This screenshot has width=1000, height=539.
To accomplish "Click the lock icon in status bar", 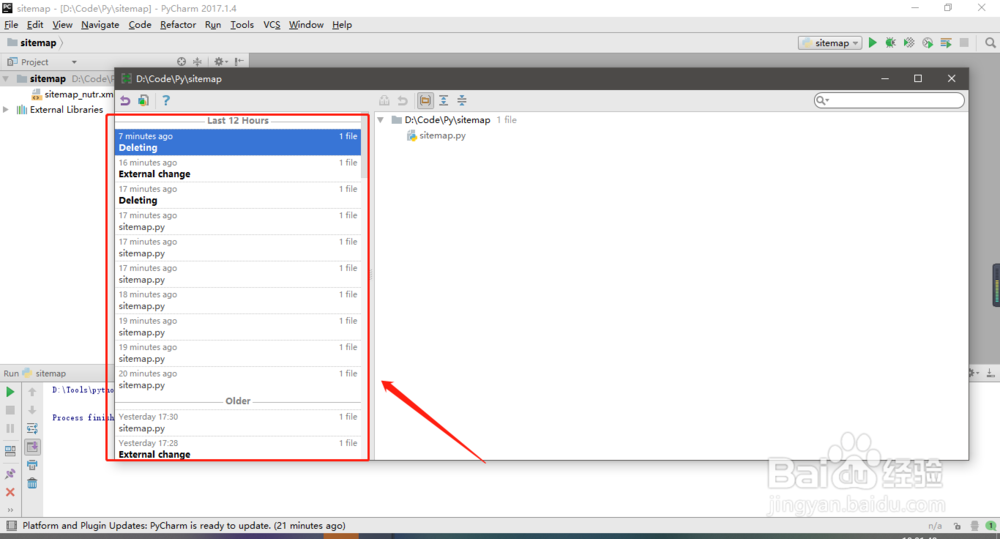I will 957,526.
